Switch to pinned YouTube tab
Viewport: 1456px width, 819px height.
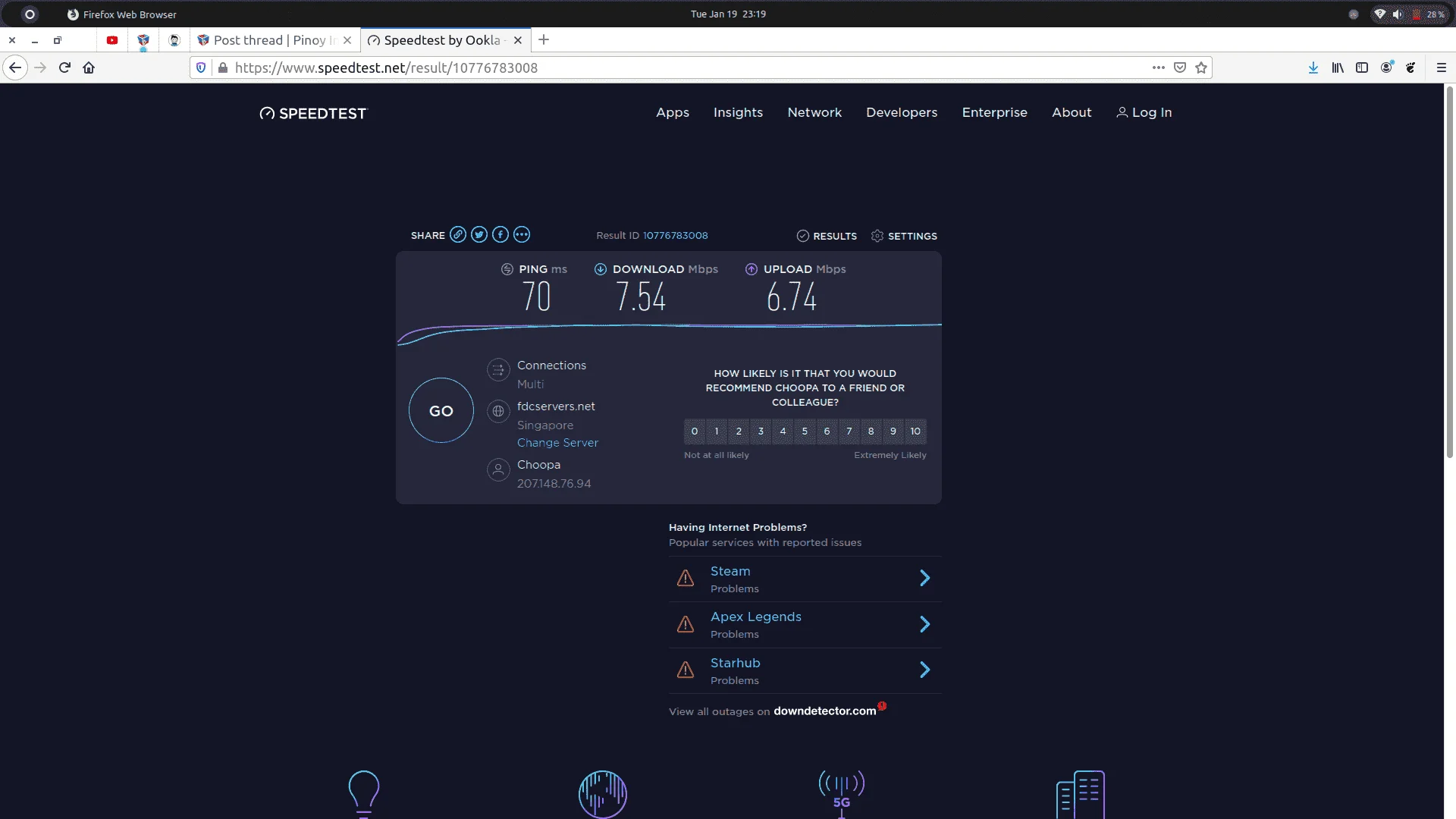[x=112, y=40]
